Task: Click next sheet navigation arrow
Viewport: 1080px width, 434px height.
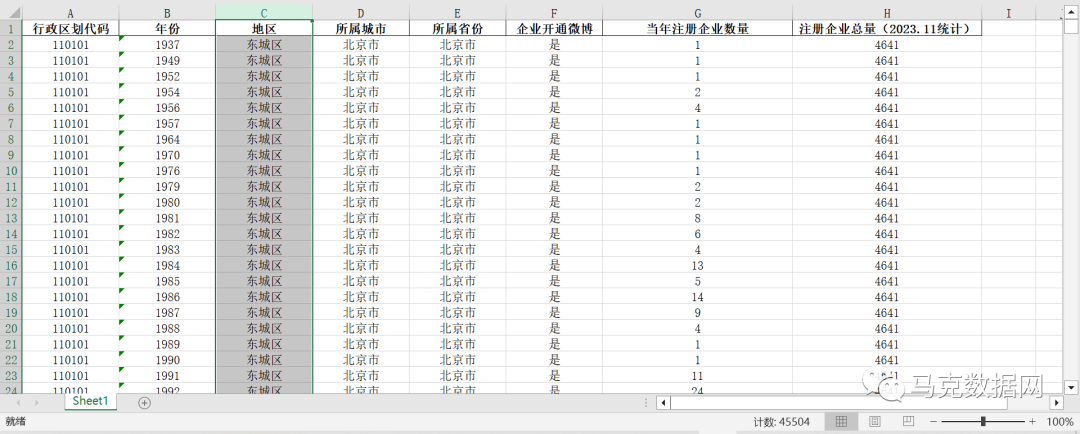Action: (36, 402)
